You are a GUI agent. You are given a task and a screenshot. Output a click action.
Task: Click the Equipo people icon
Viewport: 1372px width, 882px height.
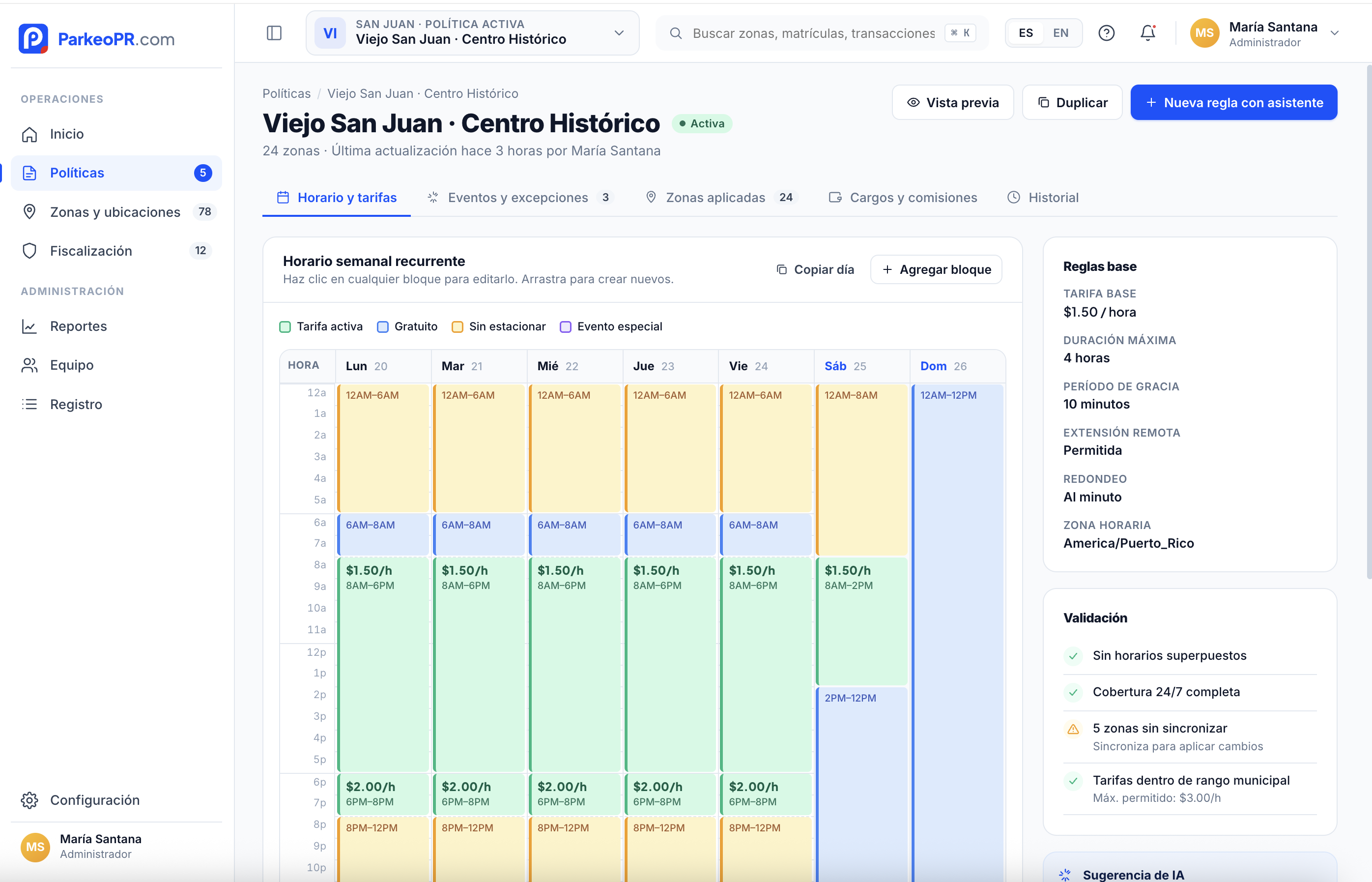tap(30, 365)
